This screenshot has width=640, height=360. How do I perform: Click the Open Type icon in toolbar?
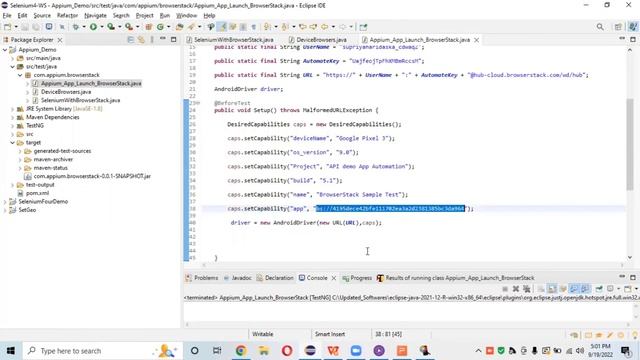(180, 27)
